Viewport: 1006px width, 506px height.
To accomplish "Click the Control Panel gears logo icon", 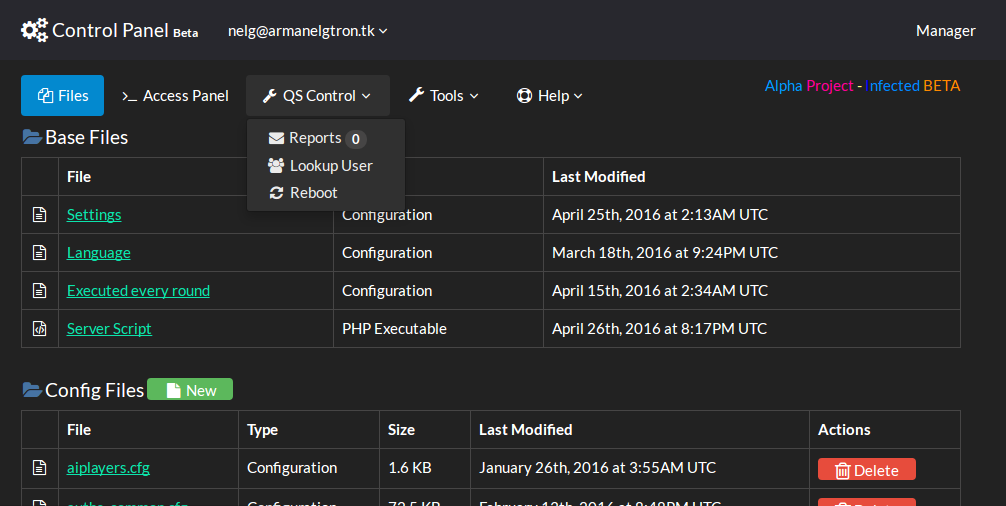I will click(x=34, y=30).
